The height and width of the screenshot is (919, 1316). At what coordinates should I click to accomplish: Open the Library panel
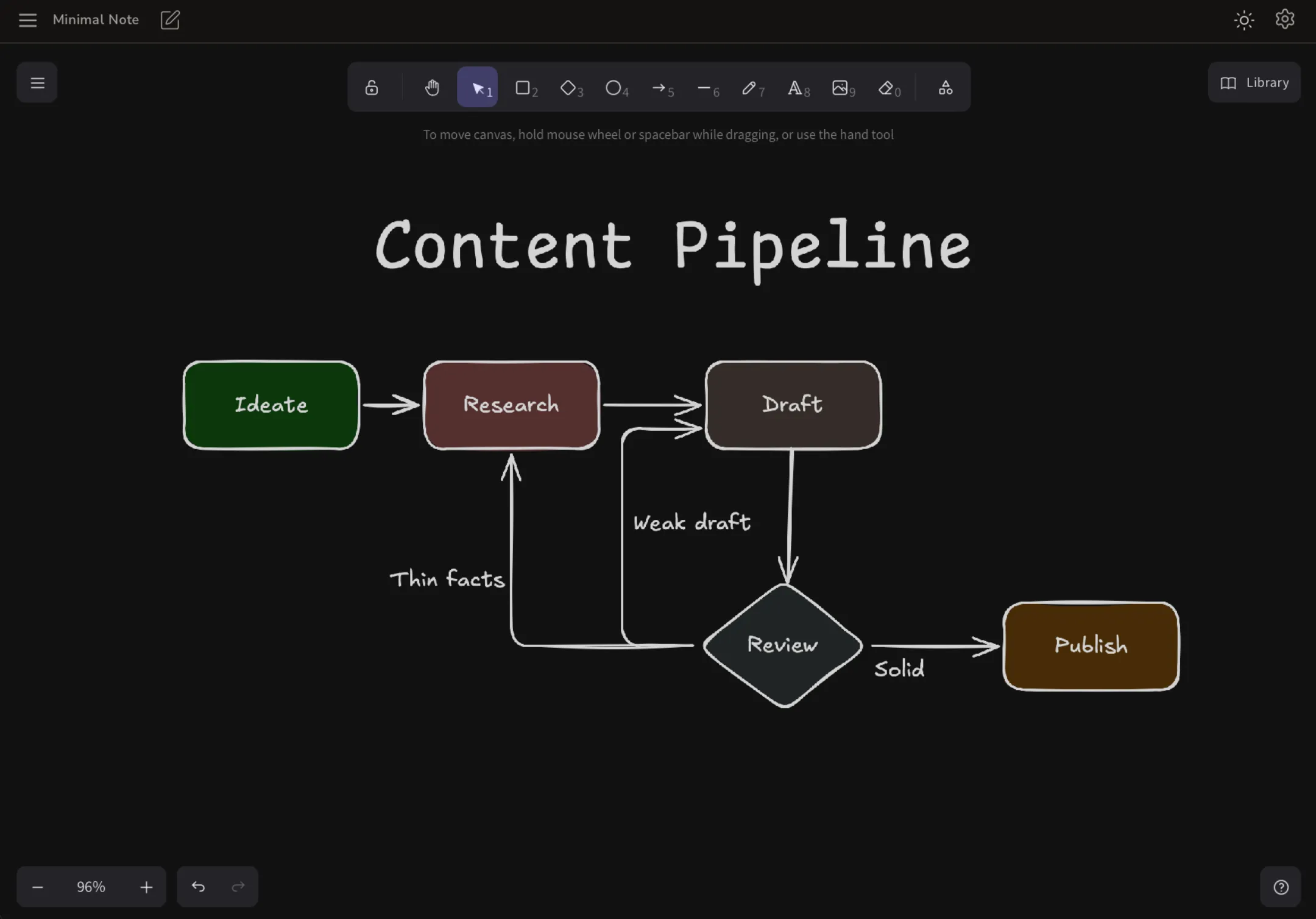pos(1254,82)
